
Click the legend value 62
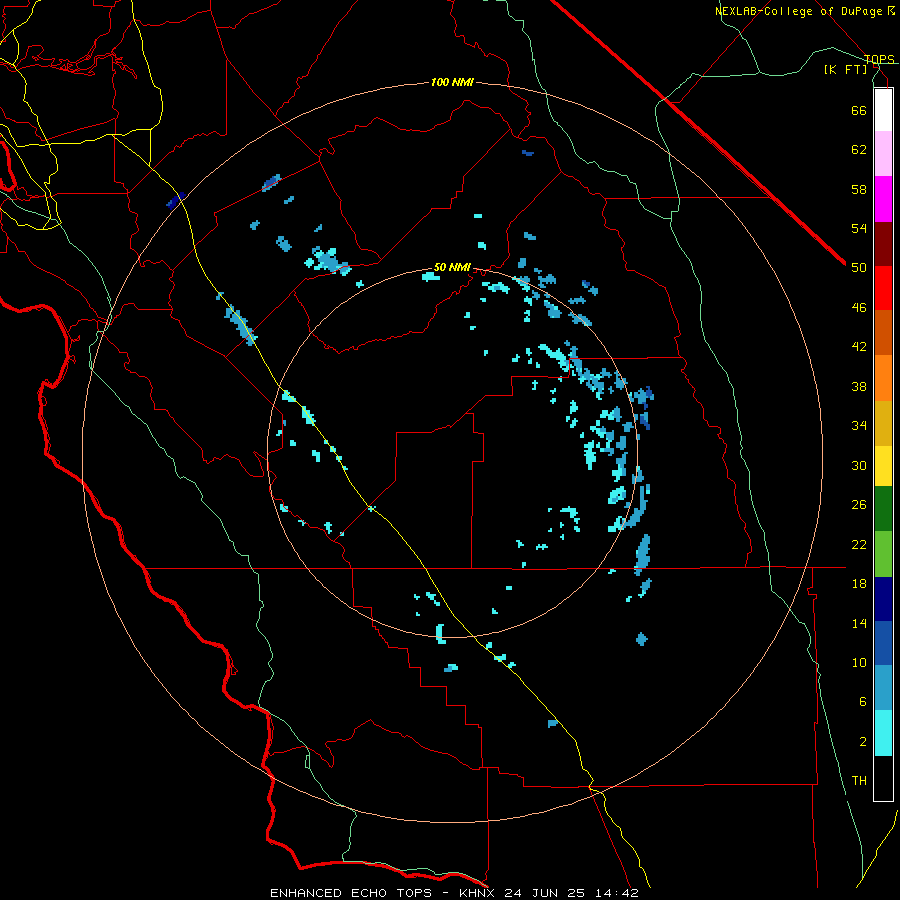859,150
